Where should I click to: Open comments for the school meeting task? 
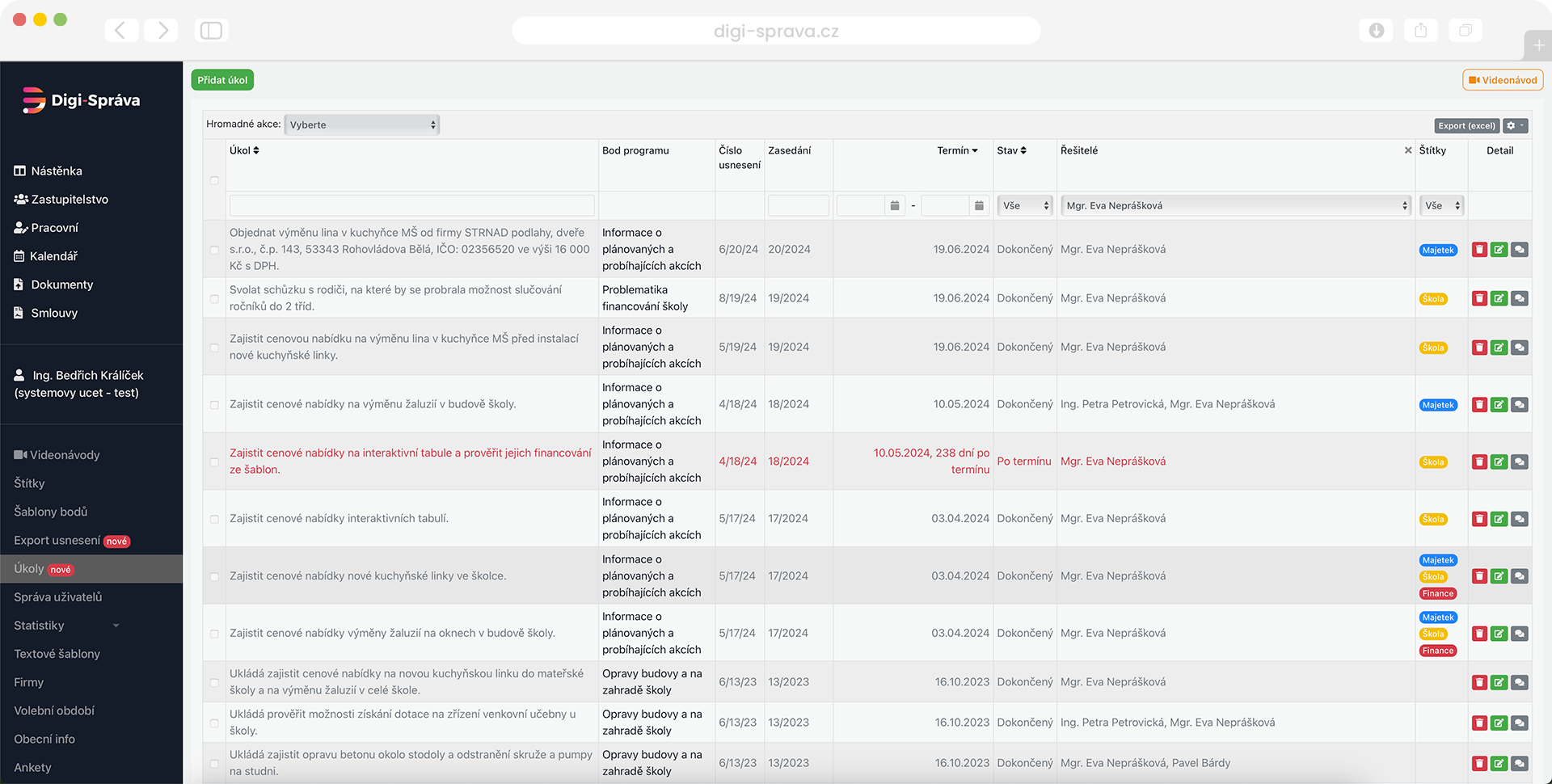tap(1519, 298)
